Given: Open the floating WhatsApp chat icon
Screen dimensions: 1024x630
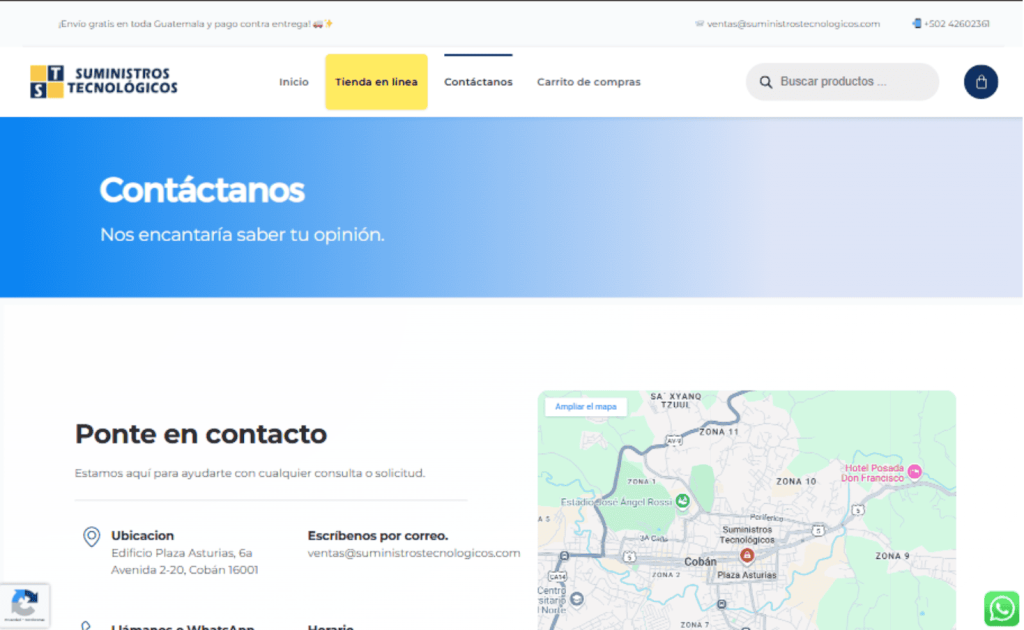Looking at the screenshot, I should (x=1001, y=608).
